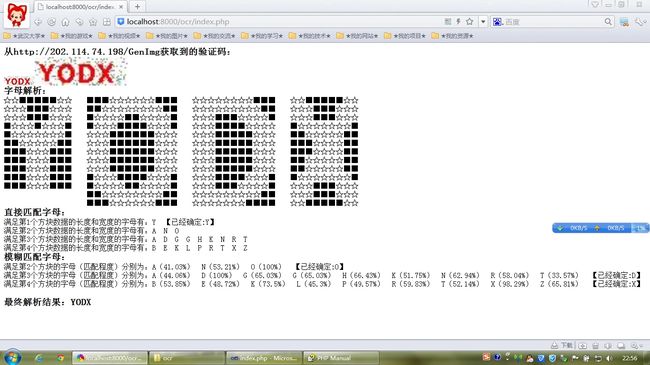Open a new tab with plus button

tap(137, 7)
